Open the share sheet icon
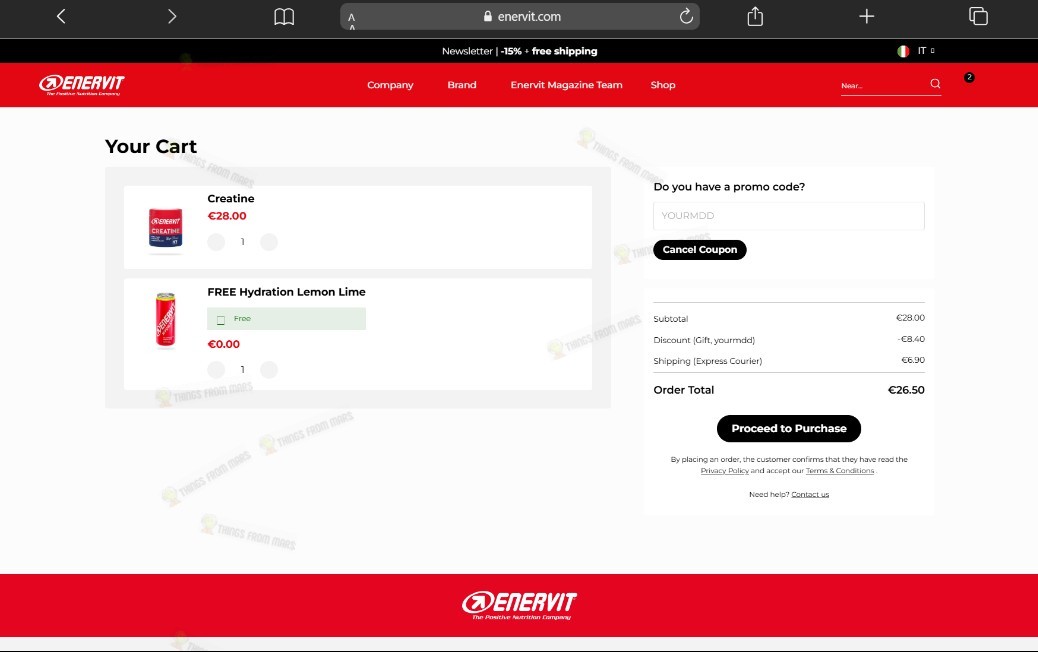 click(x=755, y=16)
